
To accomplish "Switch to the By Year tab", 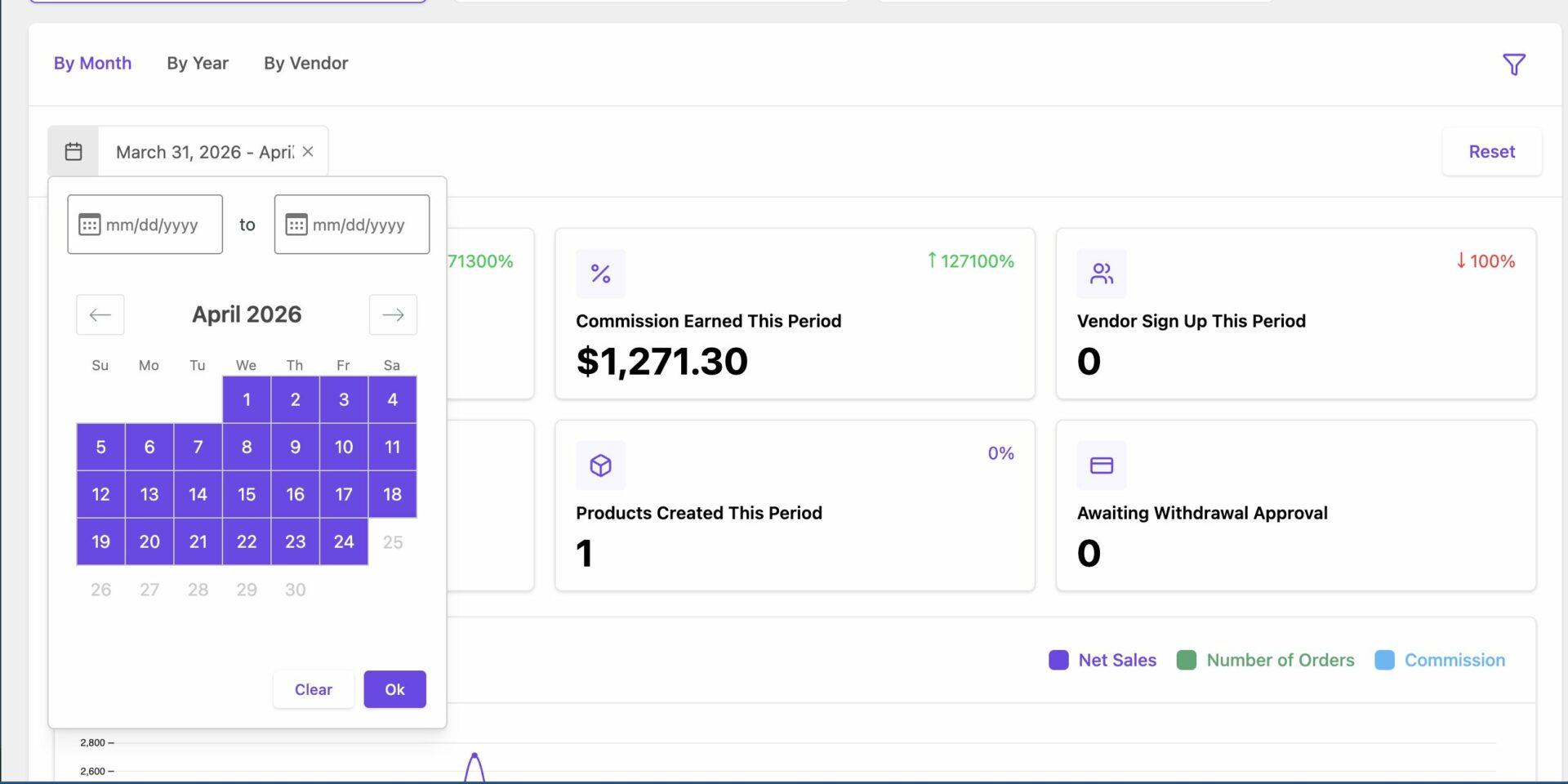I will (198, 63).
